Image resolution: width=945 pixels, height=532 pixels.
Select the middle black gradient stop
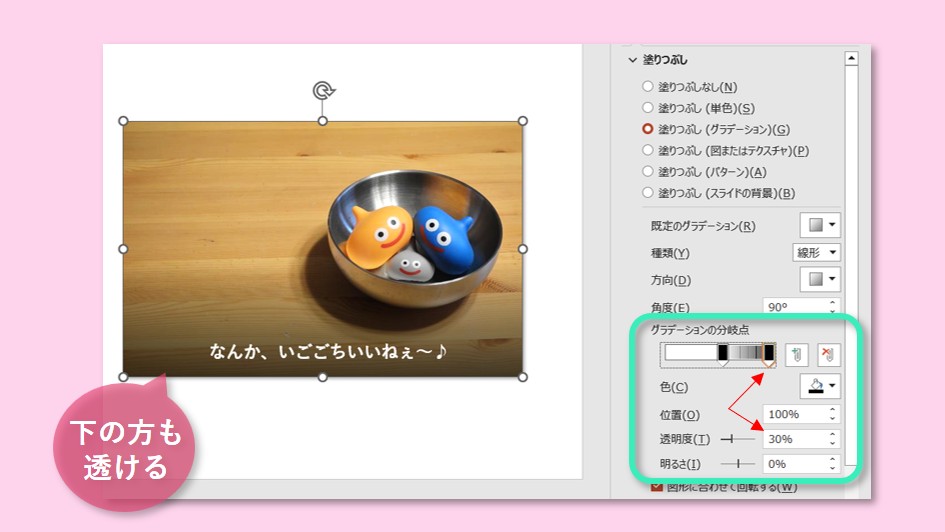click(x=723, y=354)
